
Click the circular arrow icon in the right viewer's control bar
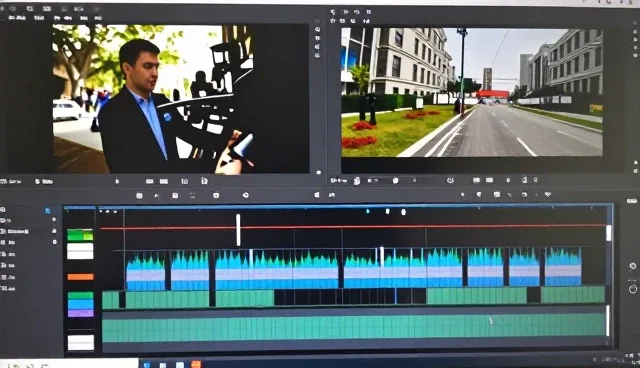coord(450,180)
